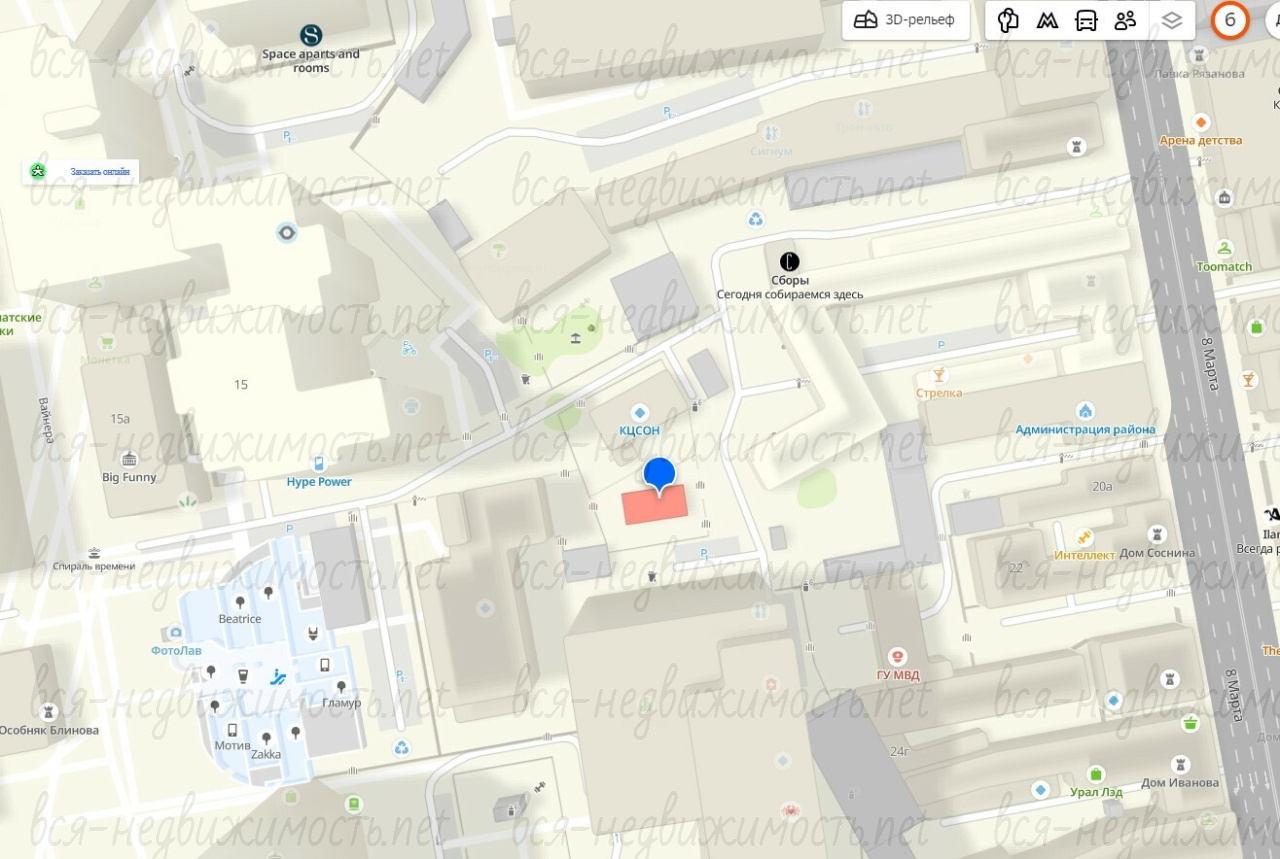Open the КЦСОН diamond marker

(640, 412)
